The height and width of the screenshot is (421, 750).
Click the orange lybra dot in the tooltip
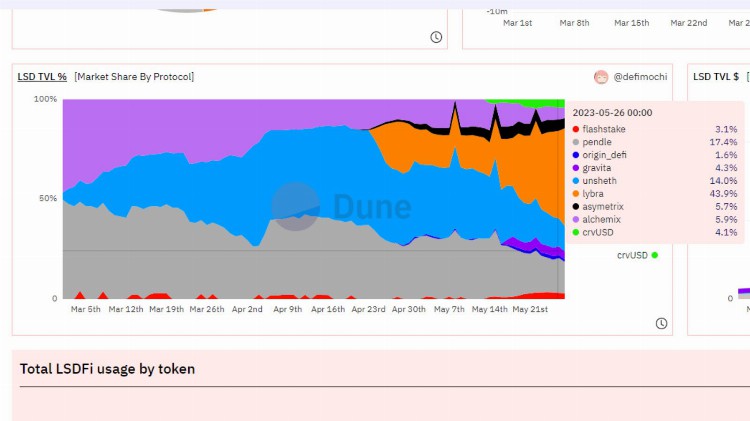pos(576,193)
